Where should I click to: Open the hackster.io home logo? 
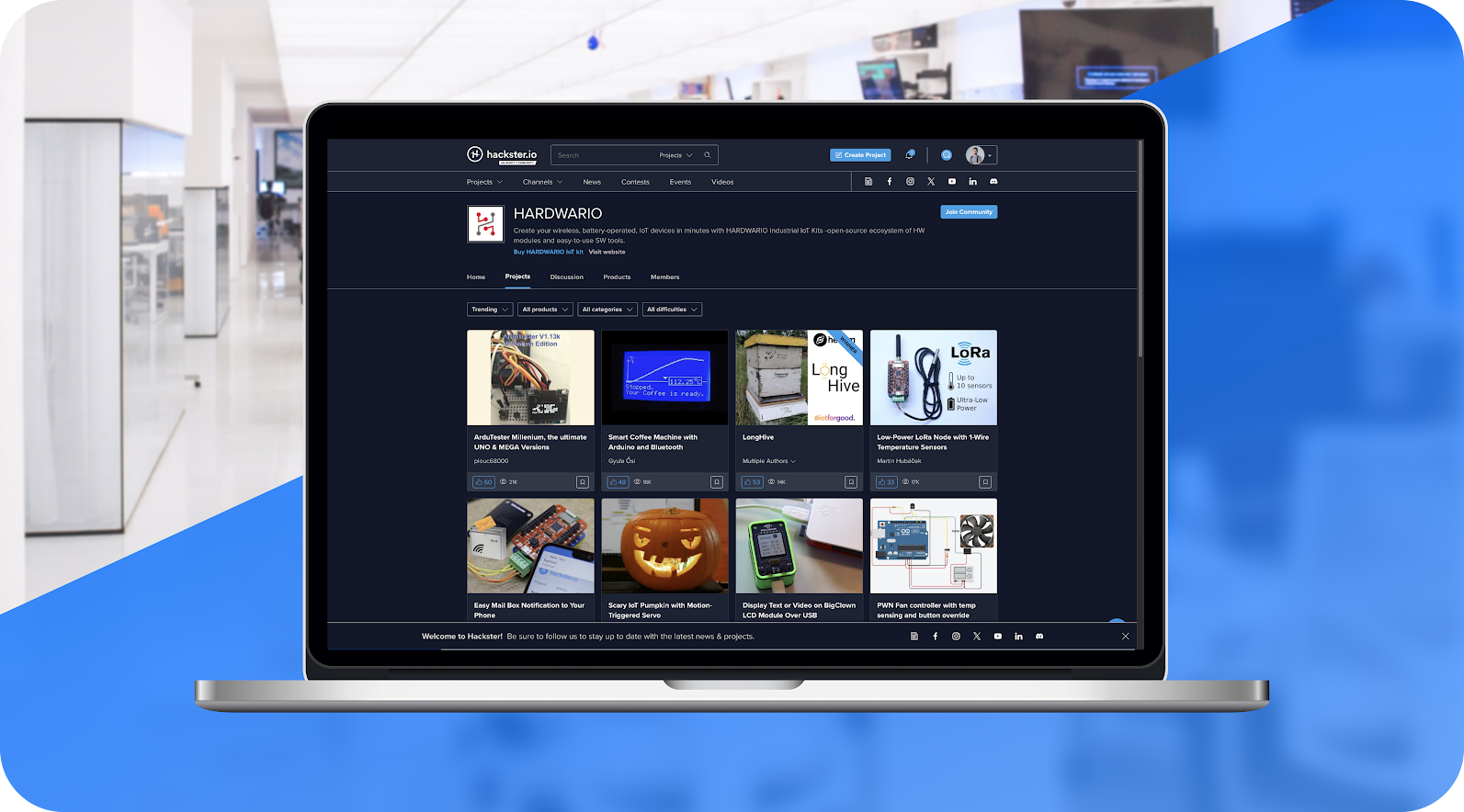click(x=502, y=155)
